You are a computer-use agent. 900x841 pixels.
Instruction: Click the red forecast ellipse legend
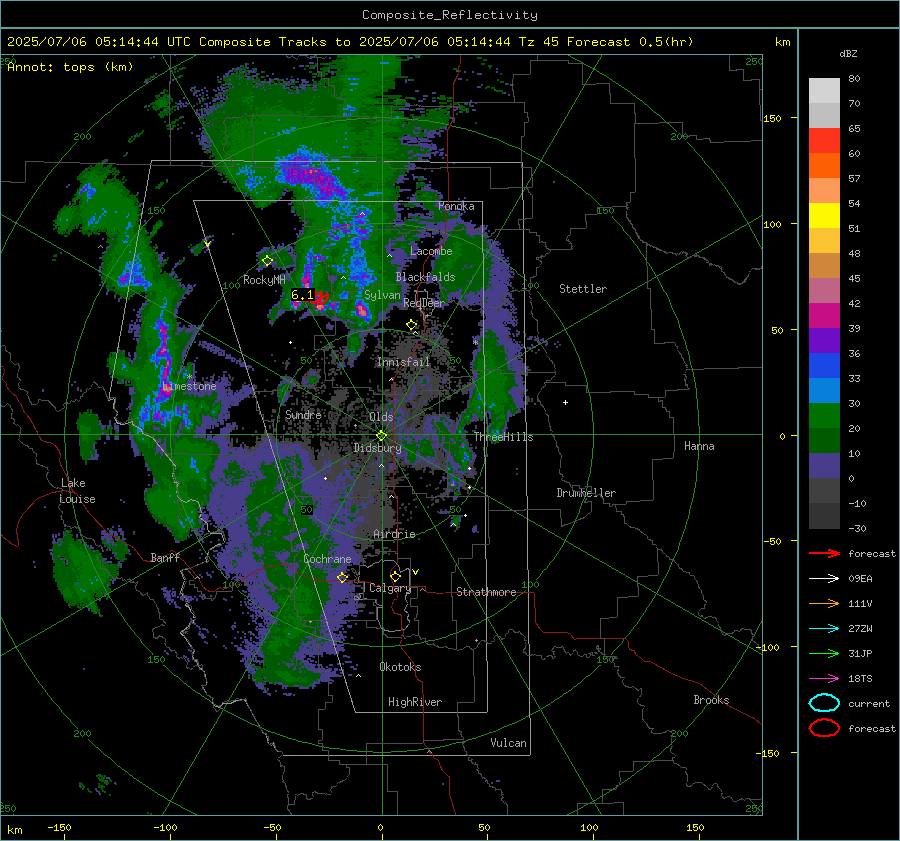point(825,728)
